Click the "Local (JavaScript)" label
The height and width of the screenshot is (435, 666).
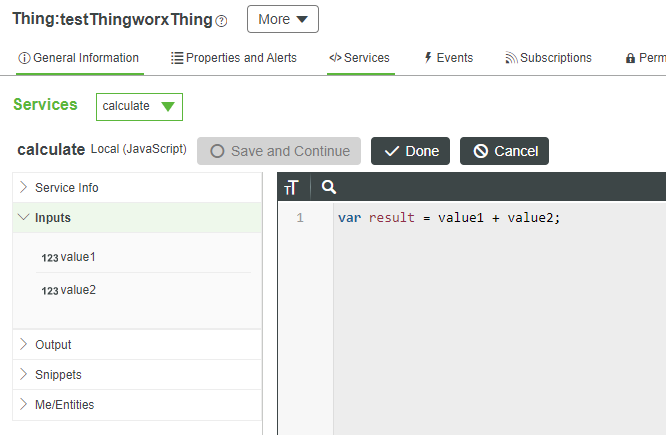coord(139,149)
